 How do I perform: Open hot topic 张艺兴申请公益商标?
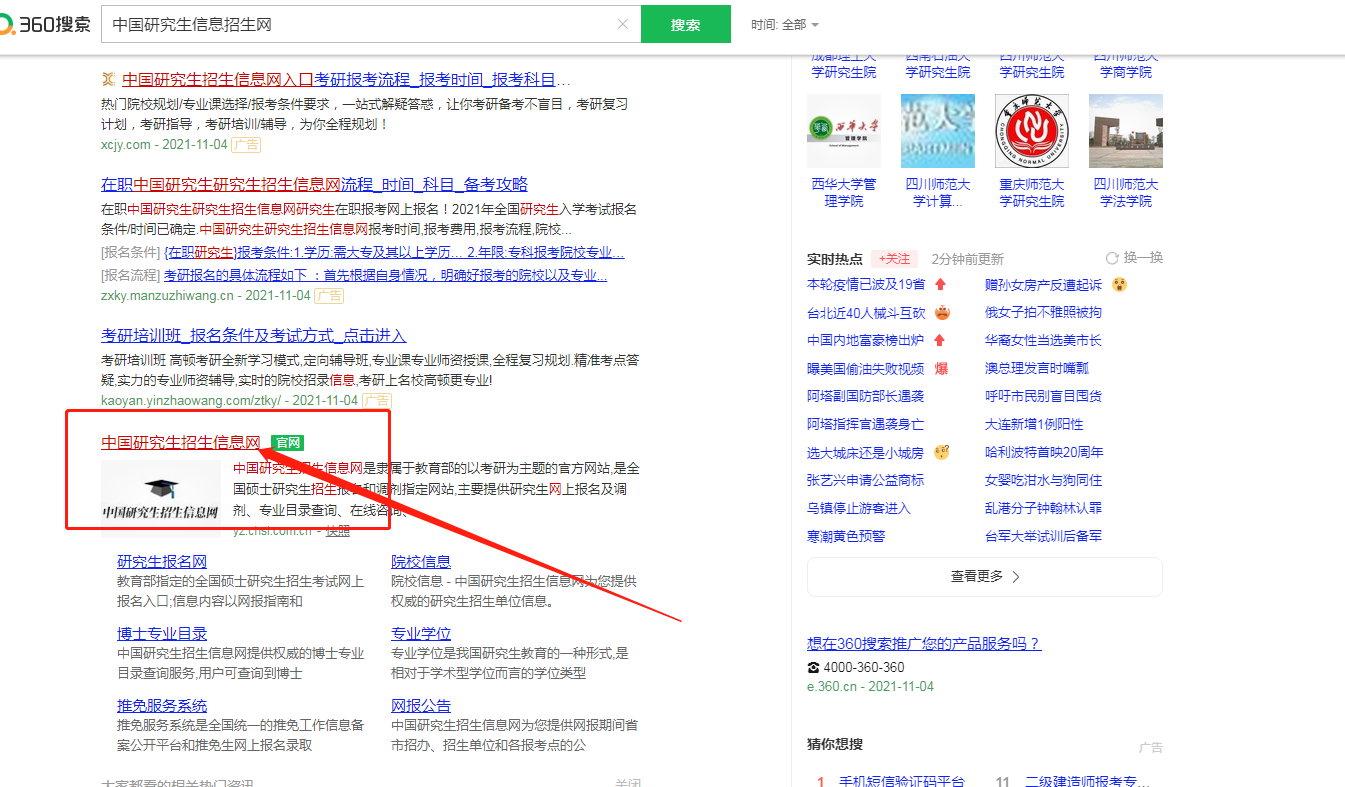tap(866, 481)
